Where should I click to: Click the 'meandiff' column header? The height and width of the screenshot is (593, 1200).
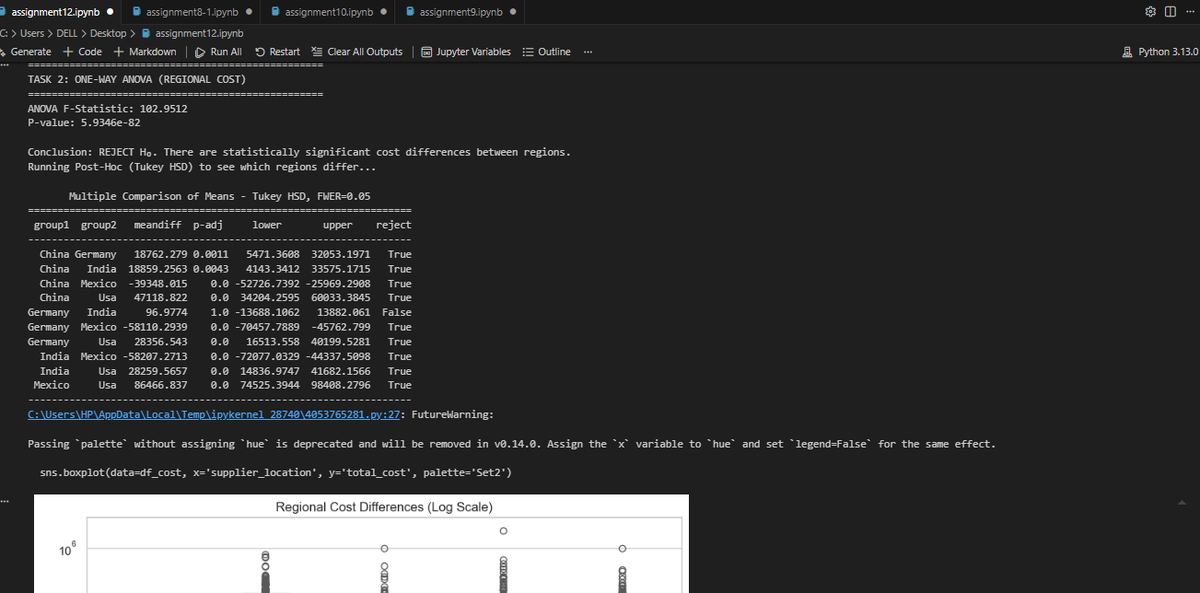pyautogui.click(x=157, y=225)
